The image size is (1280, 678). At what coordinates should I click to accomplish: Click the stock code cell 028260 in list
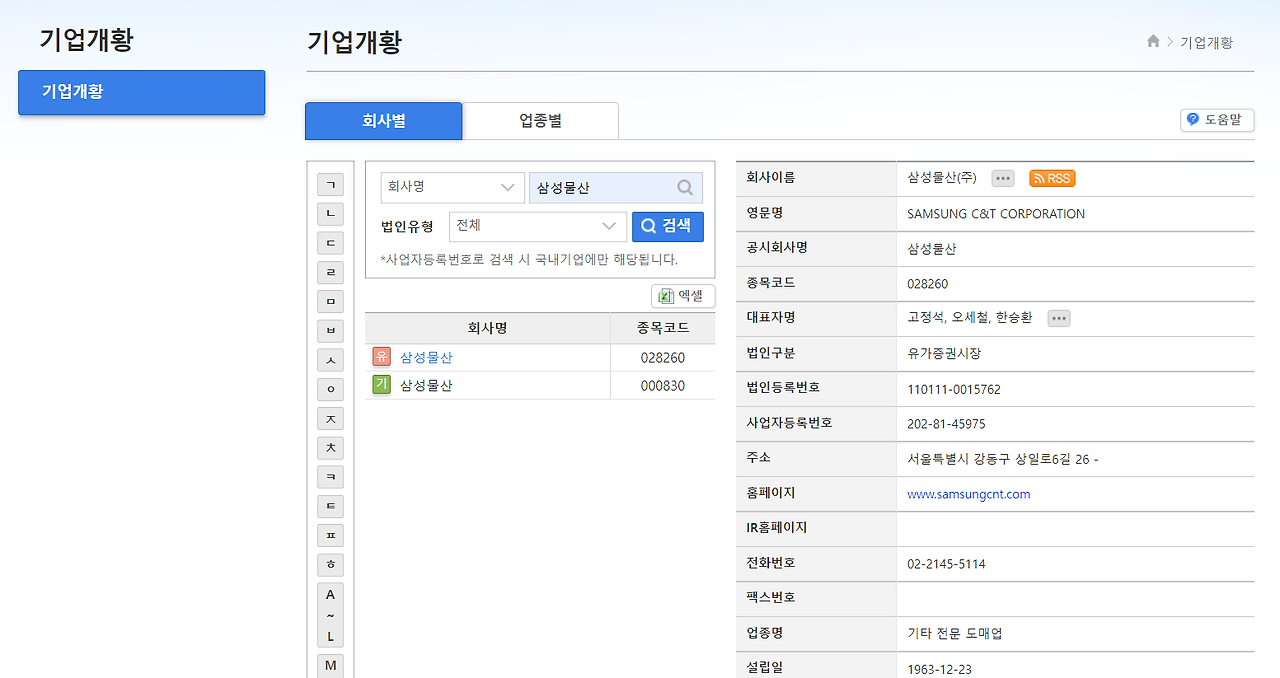(x=663, y=357)
